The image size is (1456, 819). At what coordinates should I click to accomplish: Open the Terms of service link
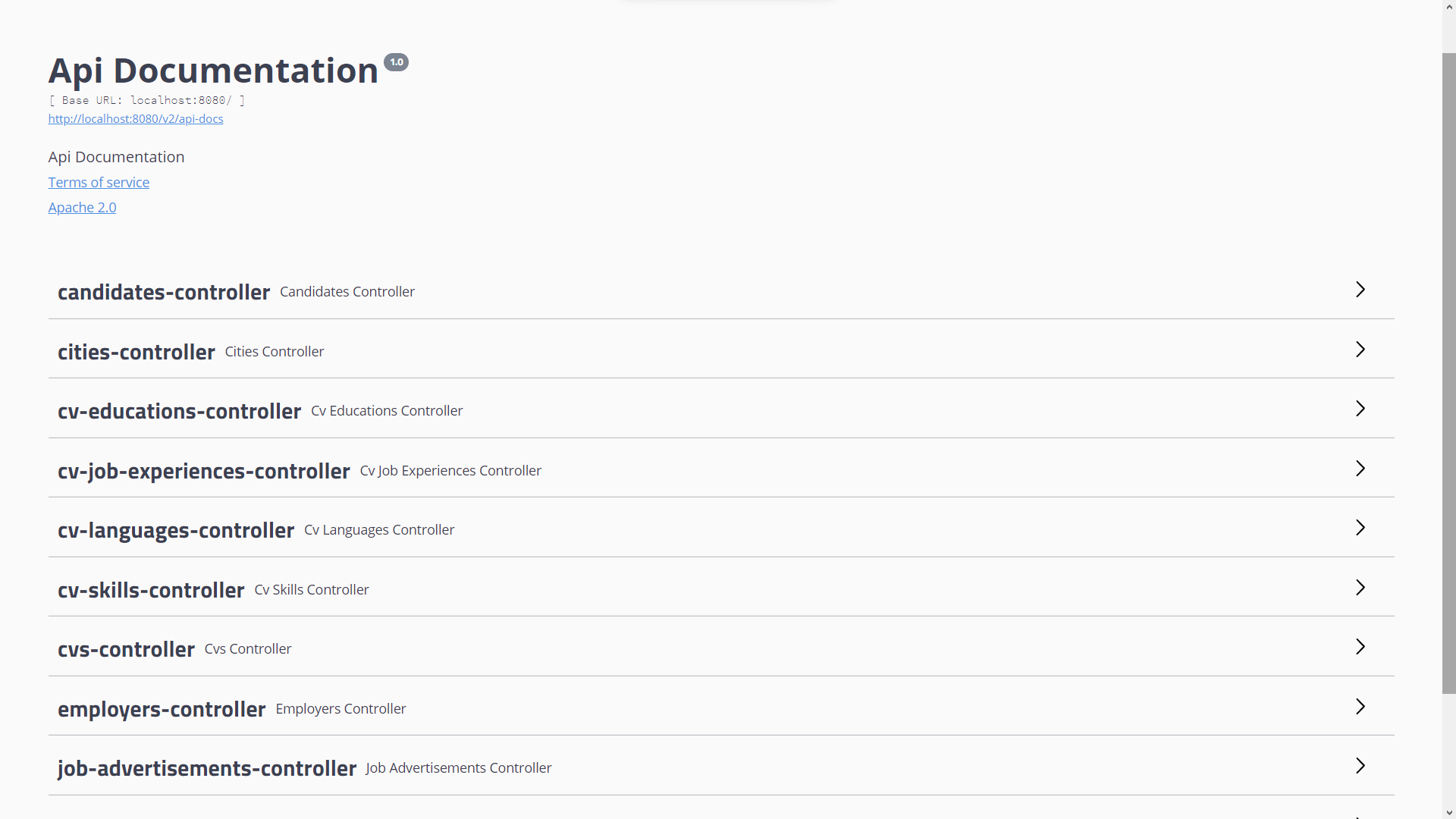tap(98, 182)
